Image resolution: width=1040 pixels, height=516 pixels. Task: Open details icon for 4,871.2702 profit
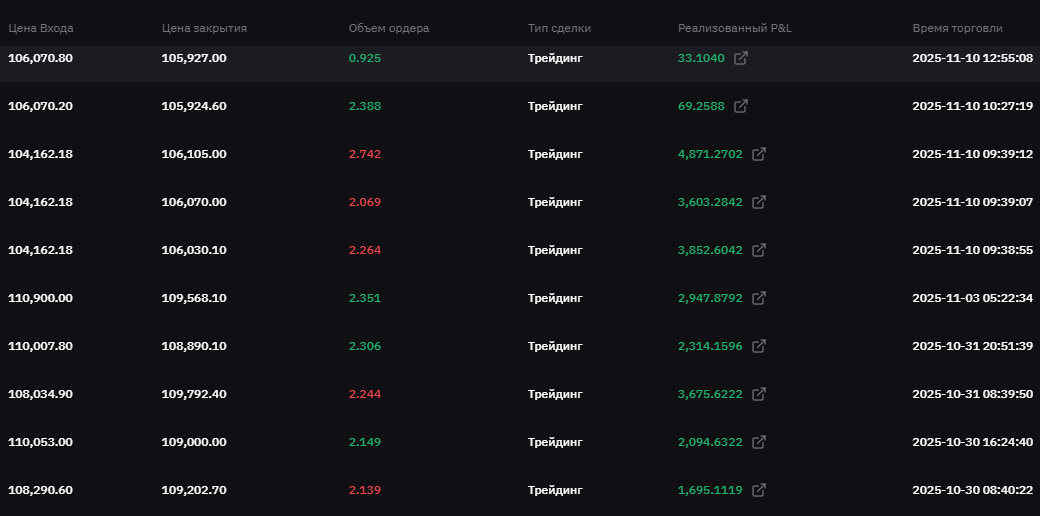(x=759, y=154)
